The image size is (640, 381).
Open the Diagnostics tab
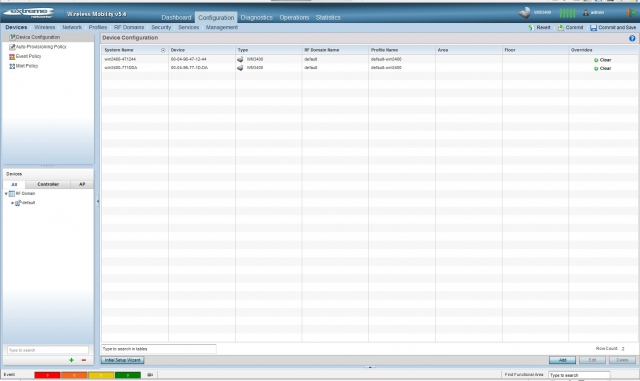[256, 18]
